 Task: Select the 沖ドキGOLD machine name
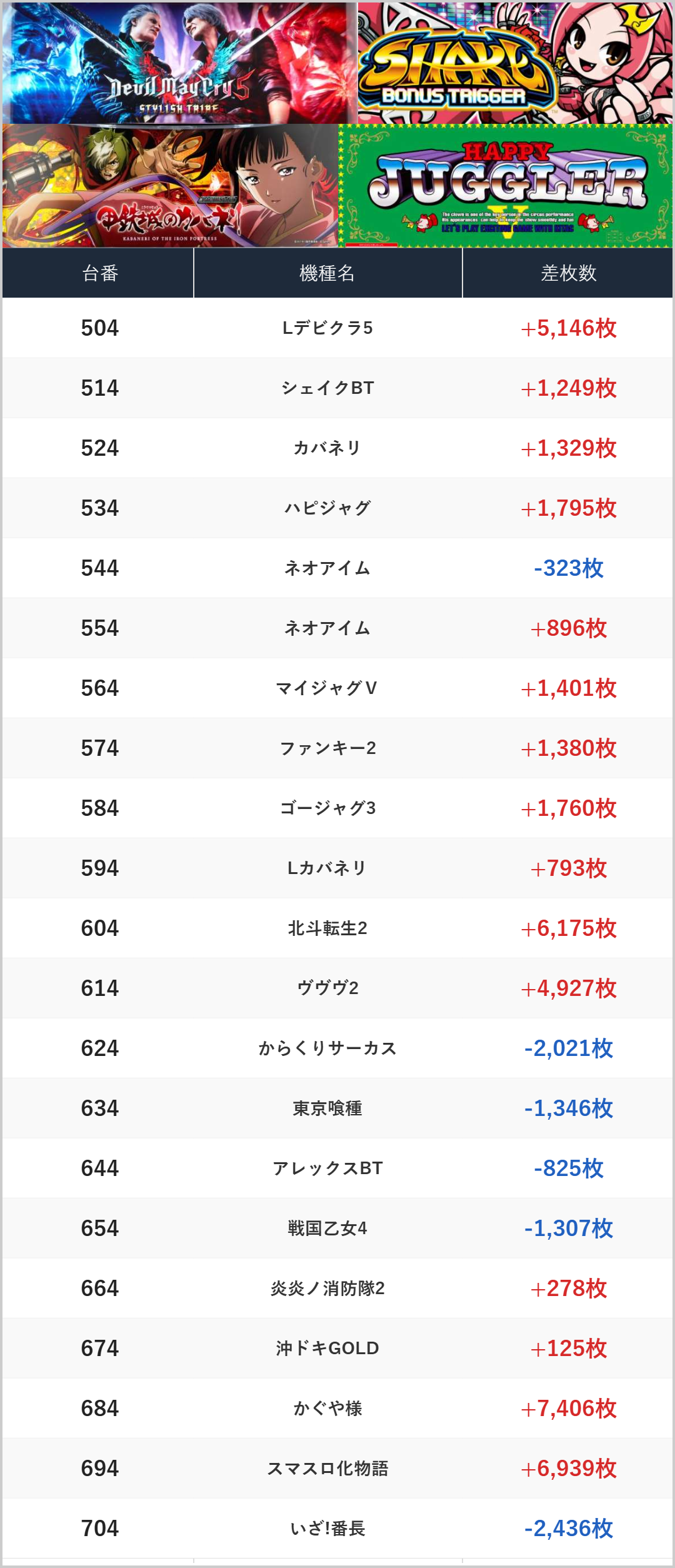pyautogui.click(x=327, y=1349)
